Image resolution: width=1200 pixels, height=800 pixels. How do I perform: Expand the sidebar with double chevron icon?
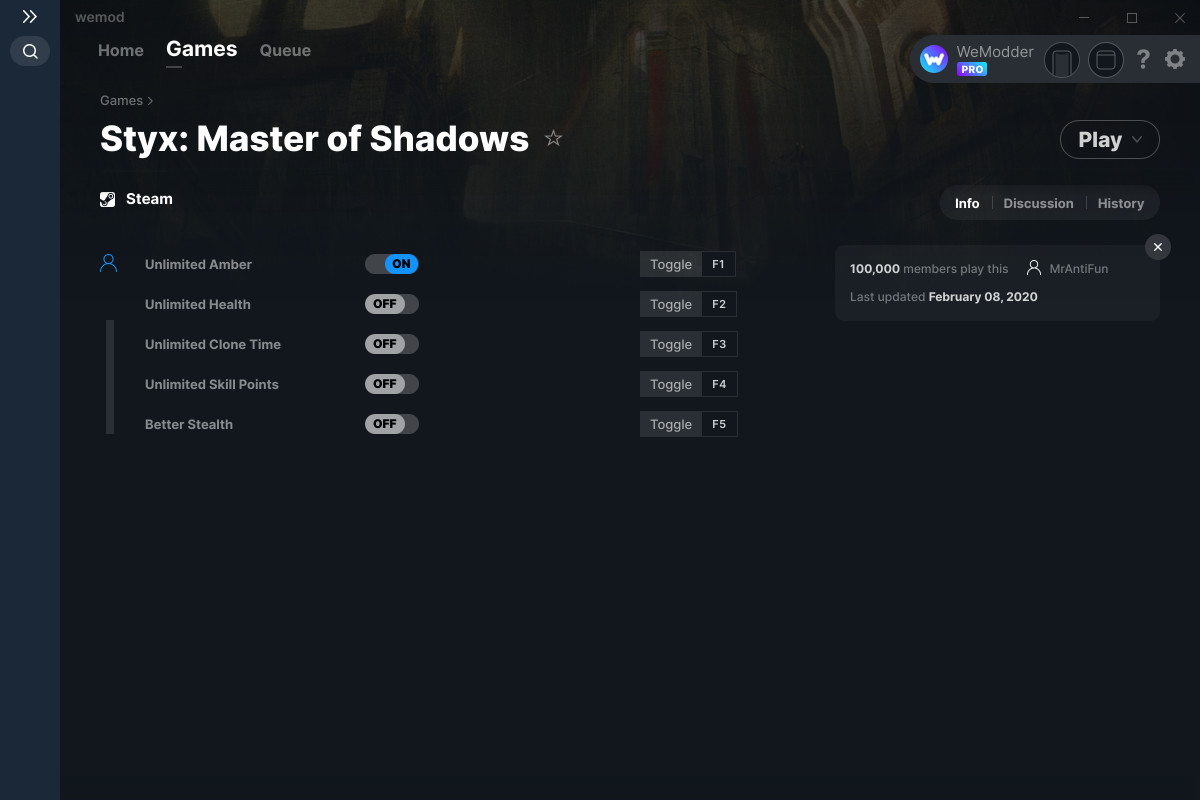click(30, 17)
